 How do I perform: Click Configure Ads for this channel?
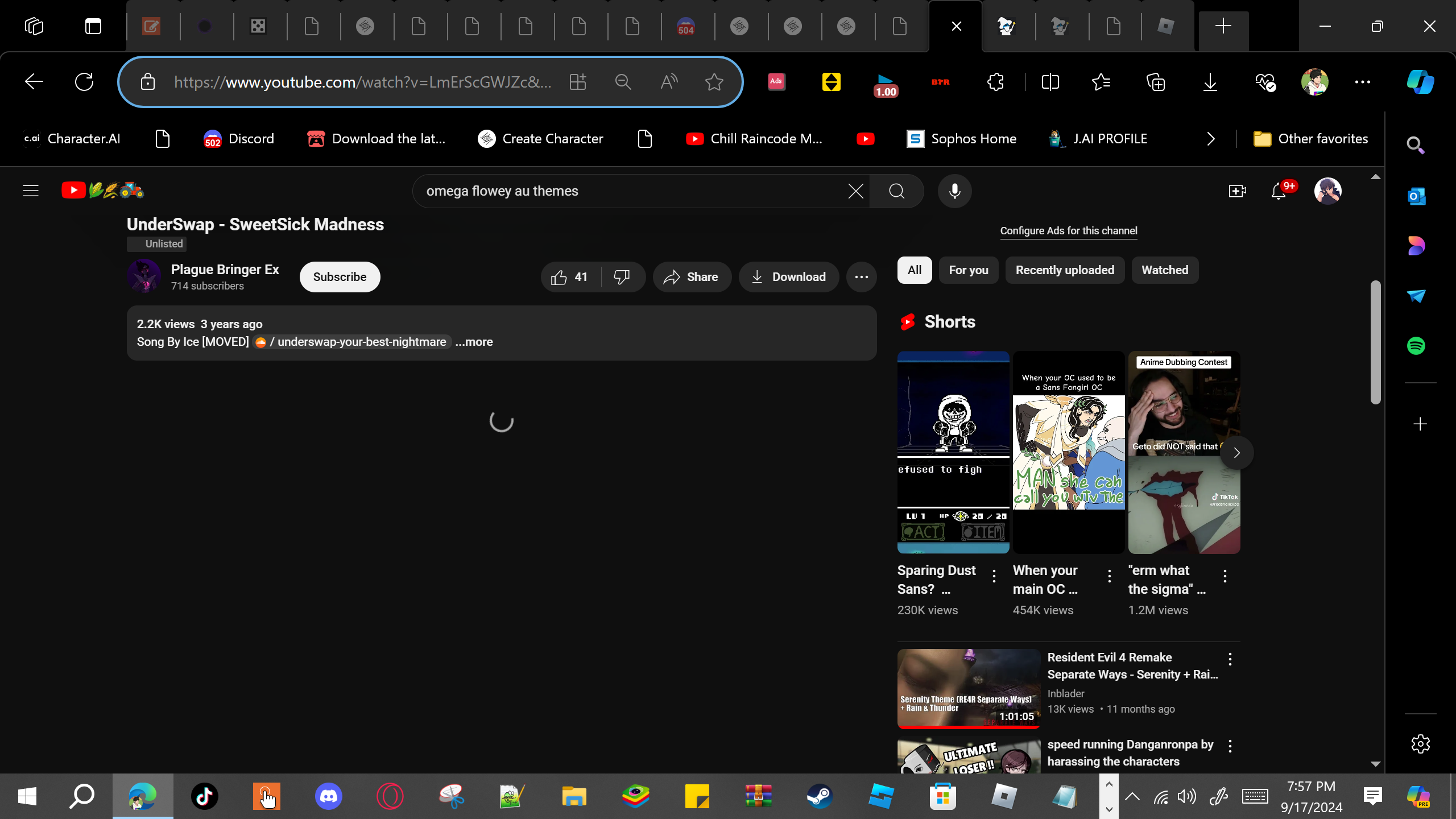pos(1069,231)
